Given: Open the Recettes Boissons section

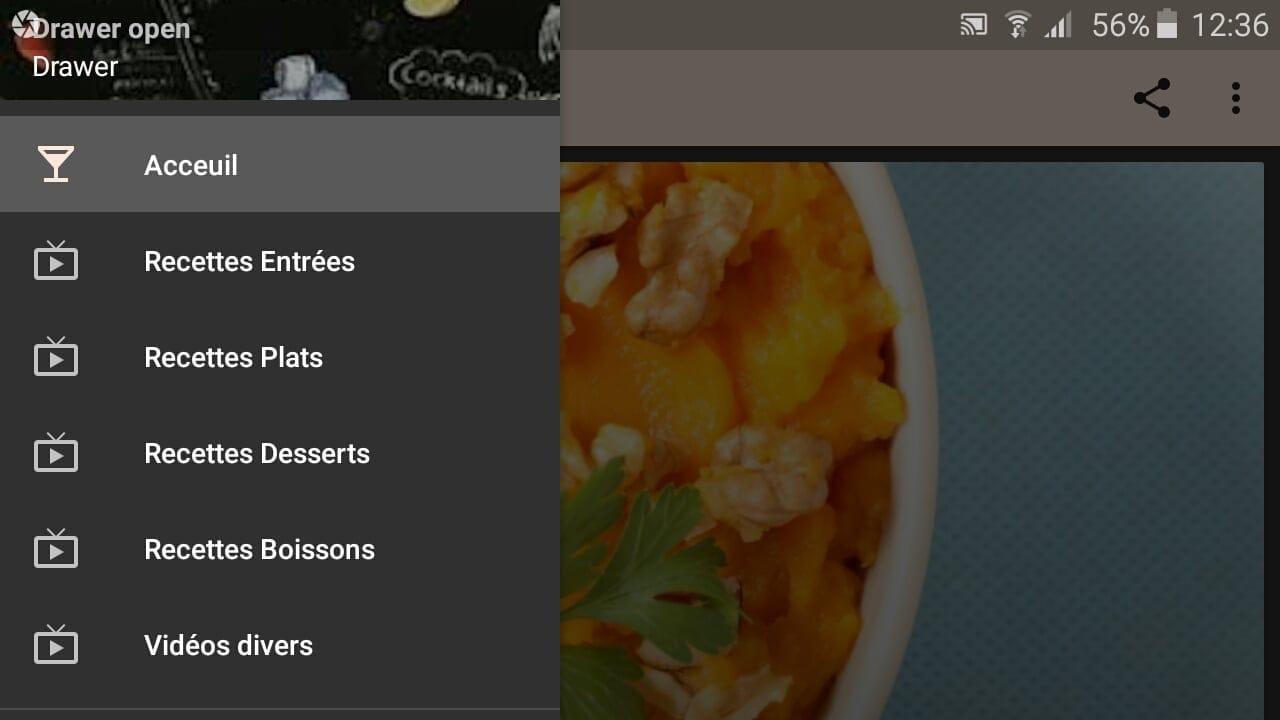Looking at the screenshot, I should (280, 548).
